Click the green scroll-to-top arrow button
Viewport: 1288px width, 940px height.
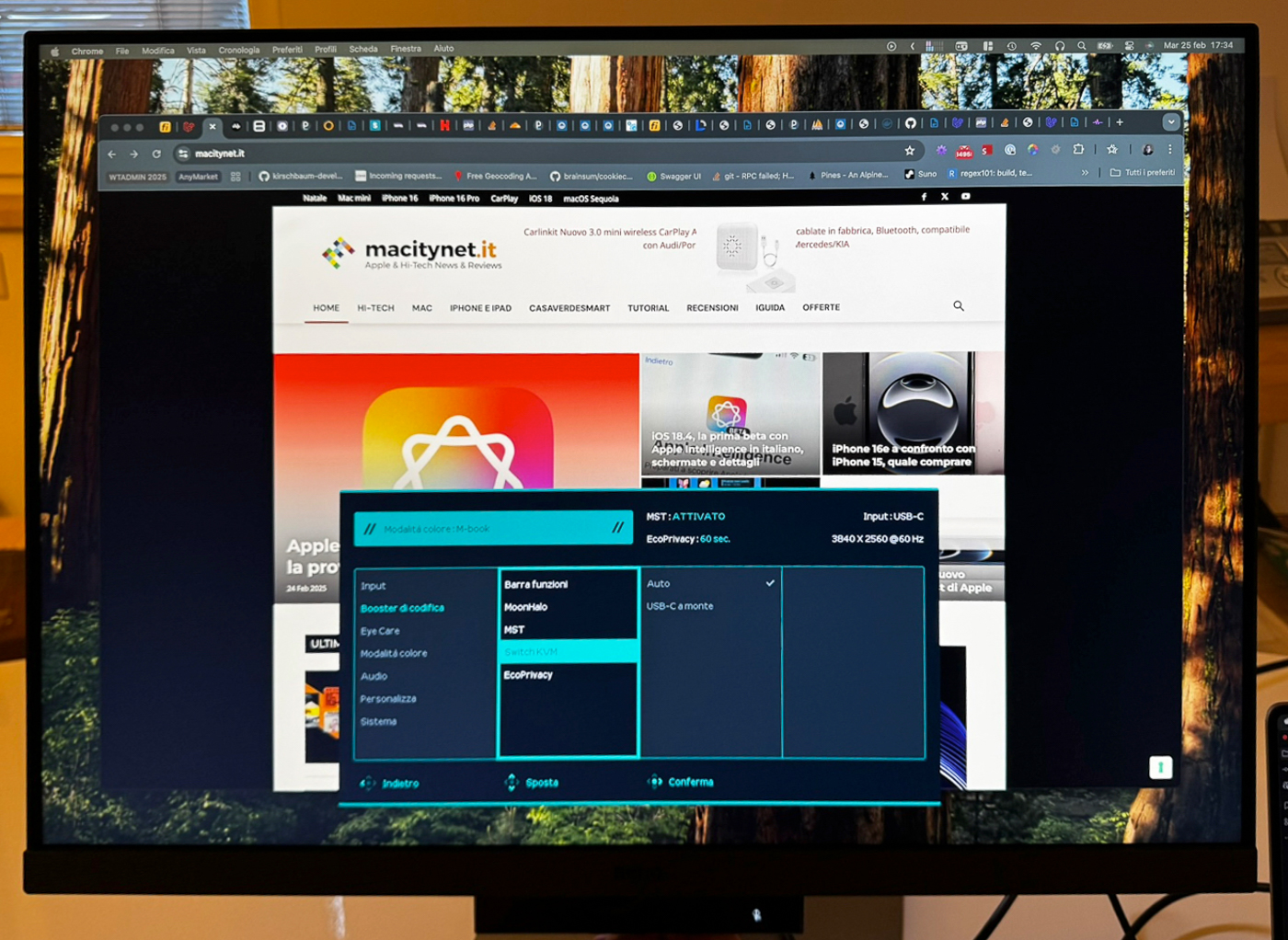(x=1160, y=767)
